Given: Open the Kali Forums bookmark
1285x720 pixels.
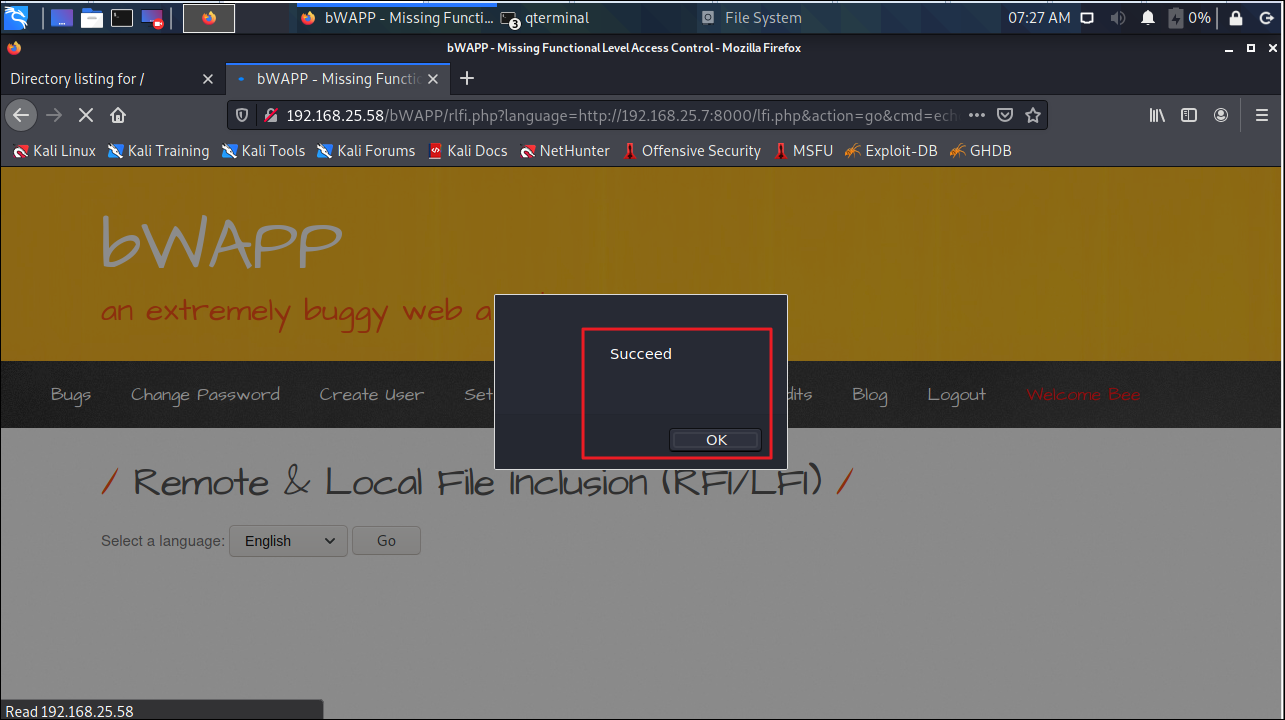Looking at the screenshot, I should [x=366, y=151].
